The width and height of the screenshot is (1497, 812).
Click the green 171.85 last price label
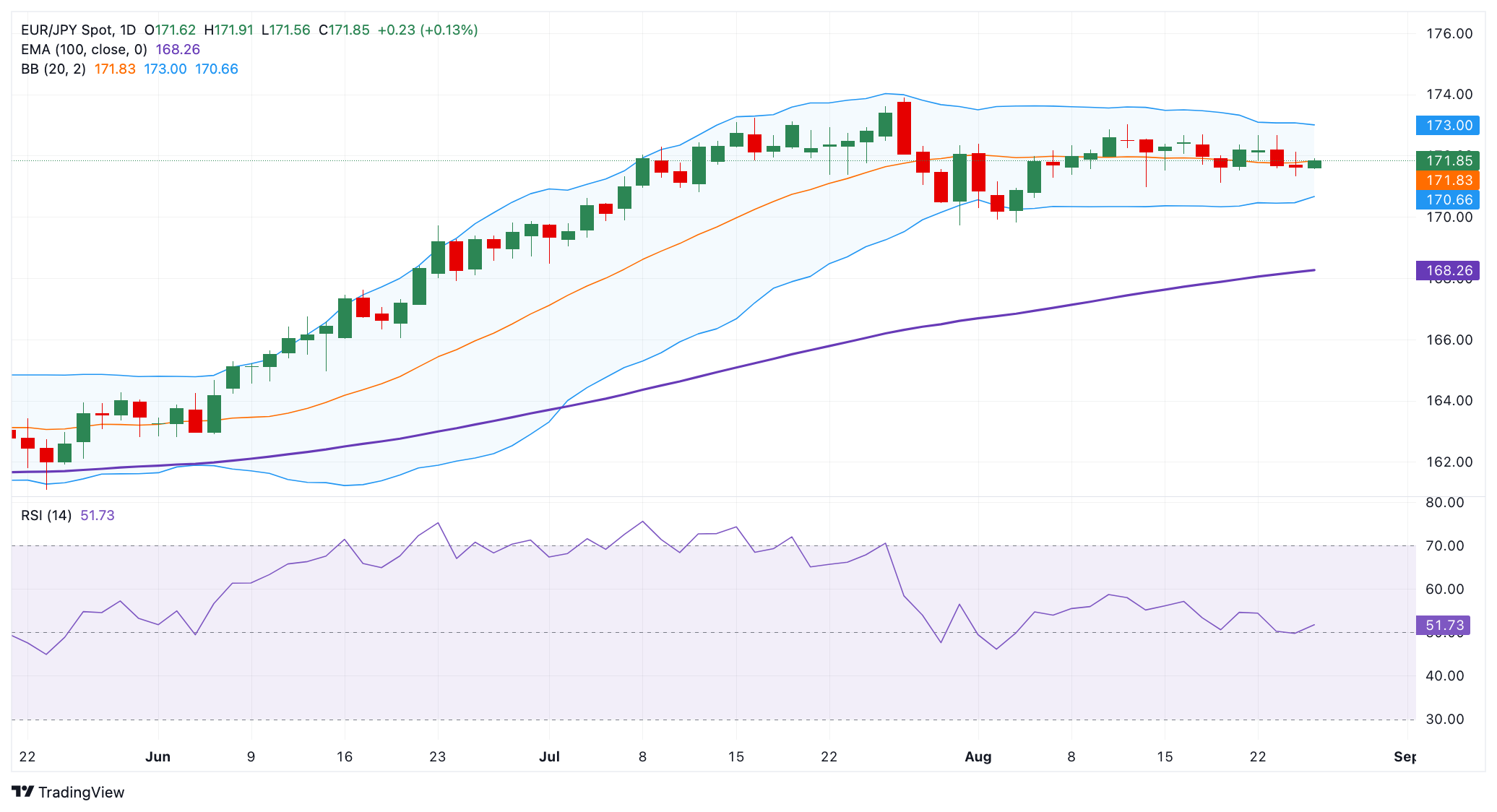click(1448, 160)
